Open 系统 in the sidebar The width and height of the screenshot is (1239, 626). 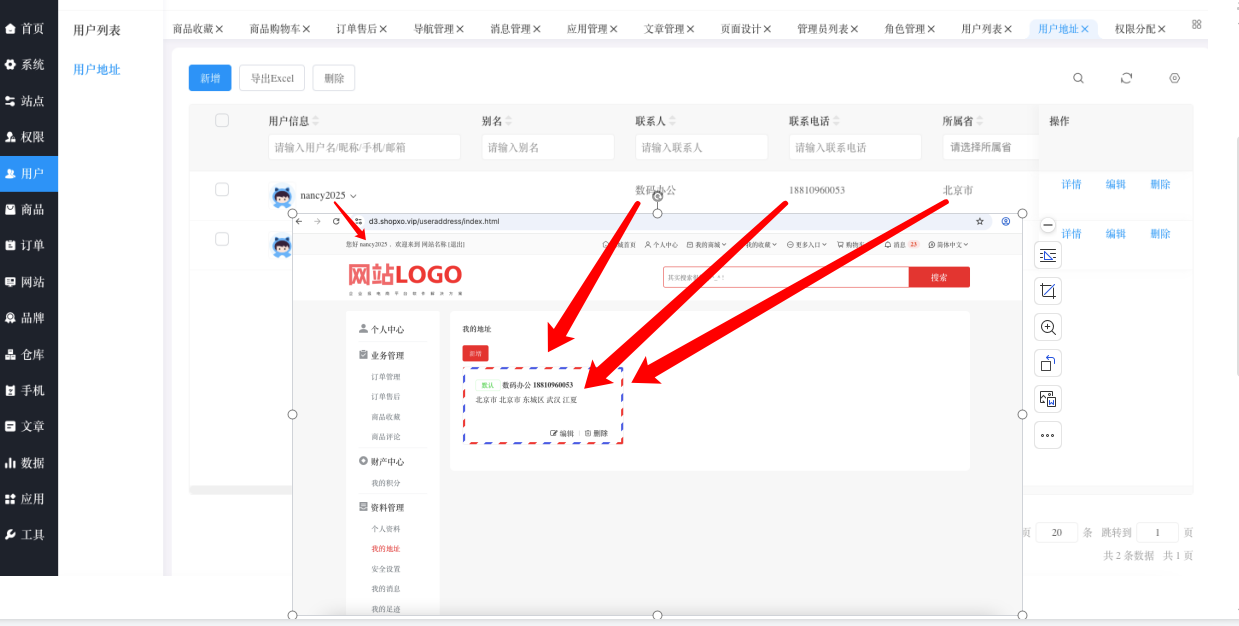tap(28, 64)
